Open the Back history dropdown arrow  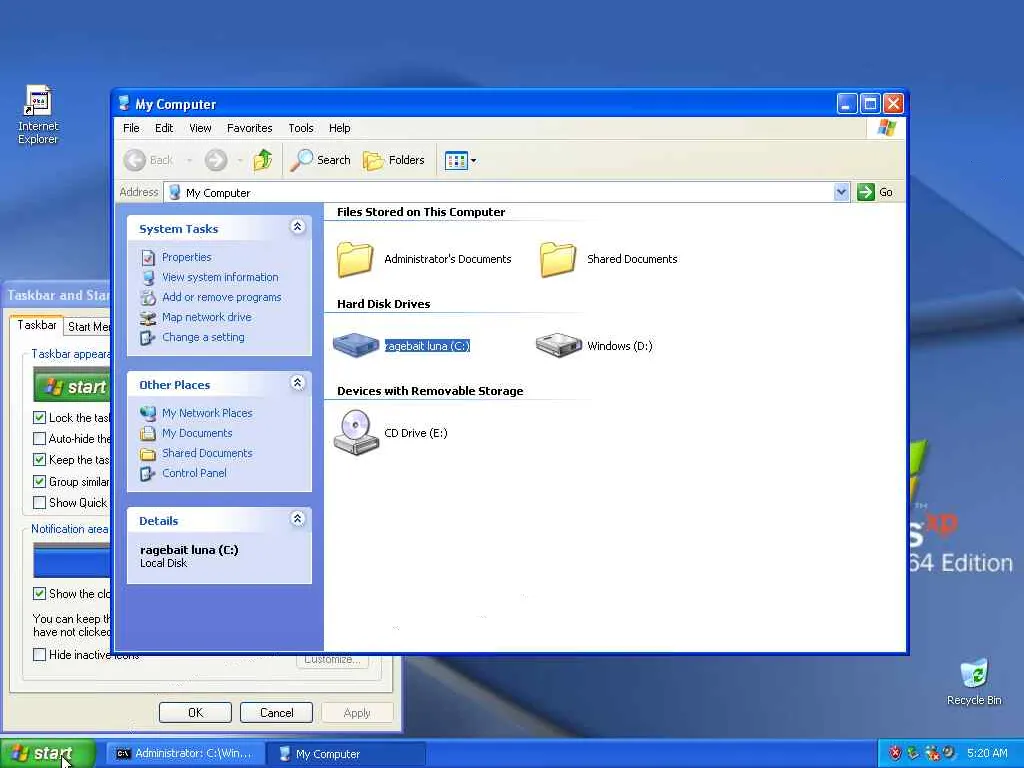[x=189, y=160]
